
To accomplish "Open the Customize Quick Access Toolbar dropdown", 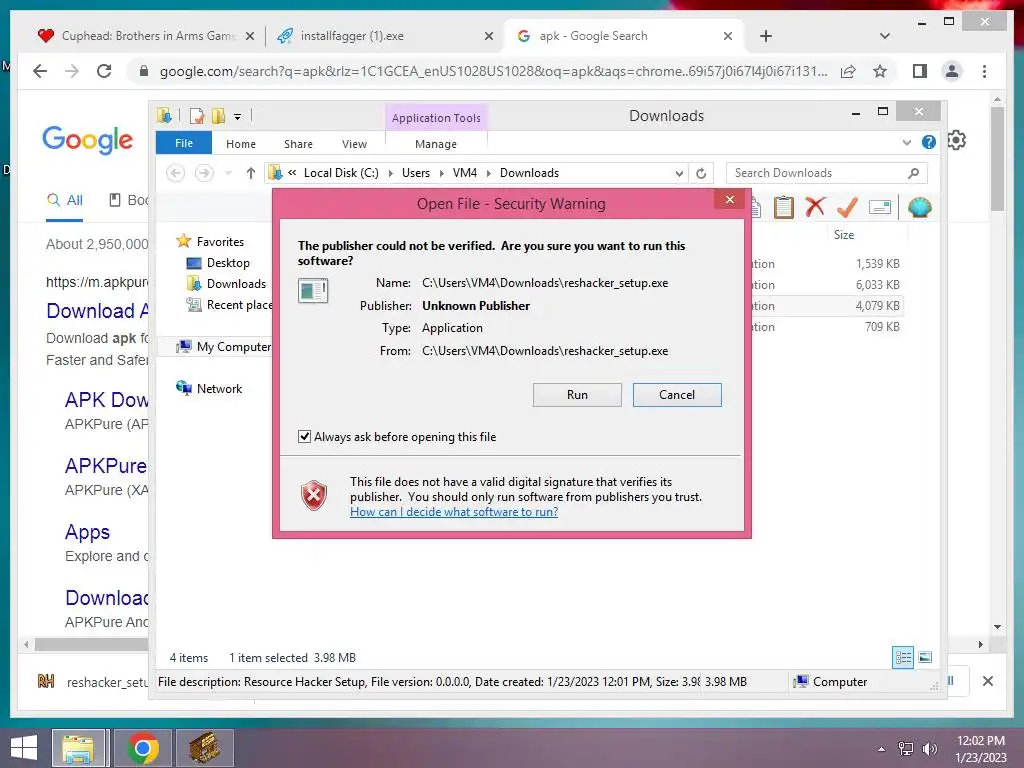I will point(238,117).
